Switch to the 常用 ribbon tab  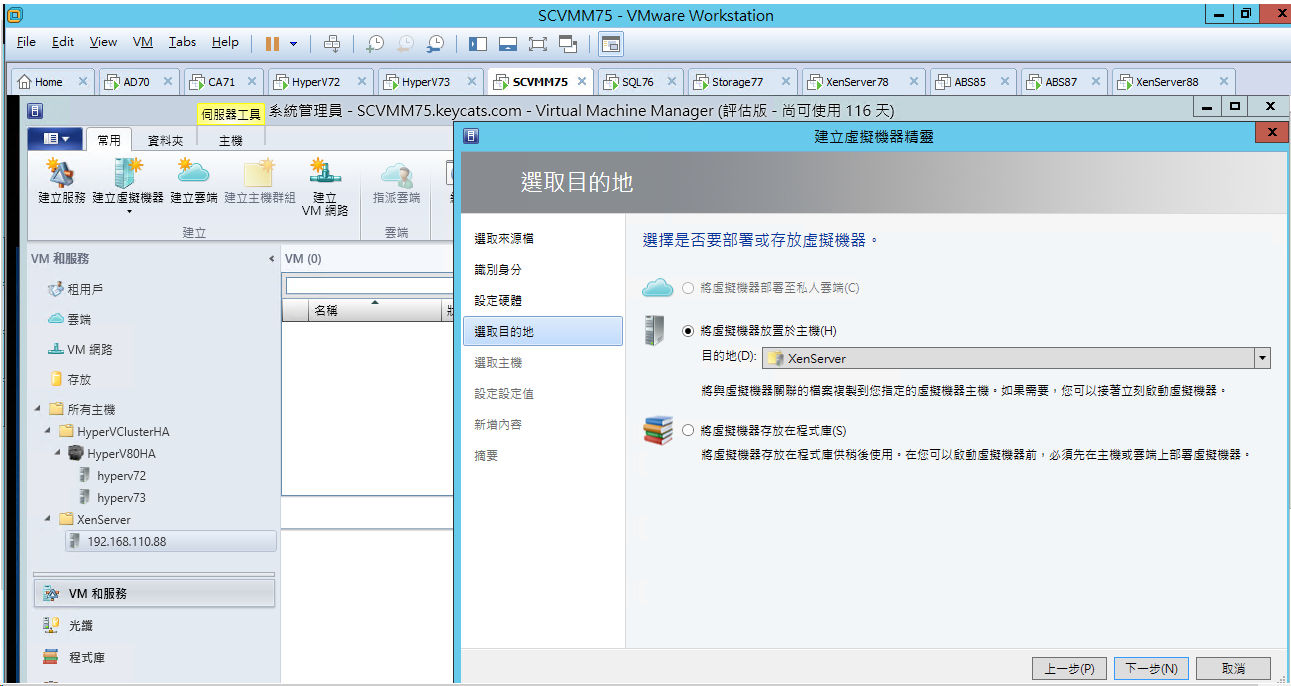109,141
